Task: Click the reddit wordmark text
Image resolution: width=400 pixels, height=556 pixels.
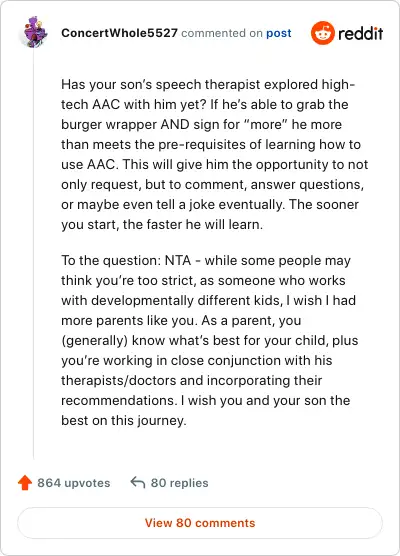Action: [x=360, y=33]
